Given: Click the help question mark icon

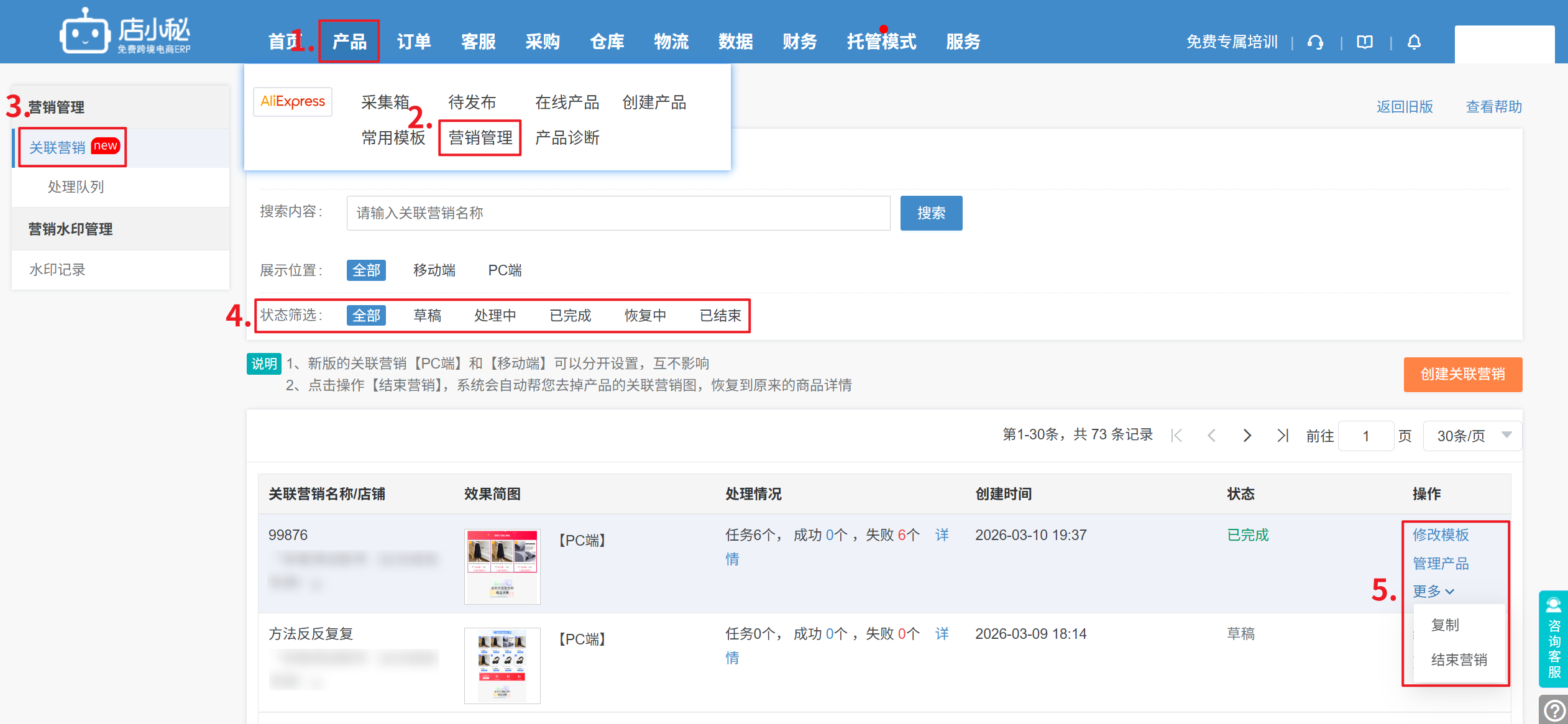Looking at the screenshot, I should pyautogui.click(x=1554, y=710).
